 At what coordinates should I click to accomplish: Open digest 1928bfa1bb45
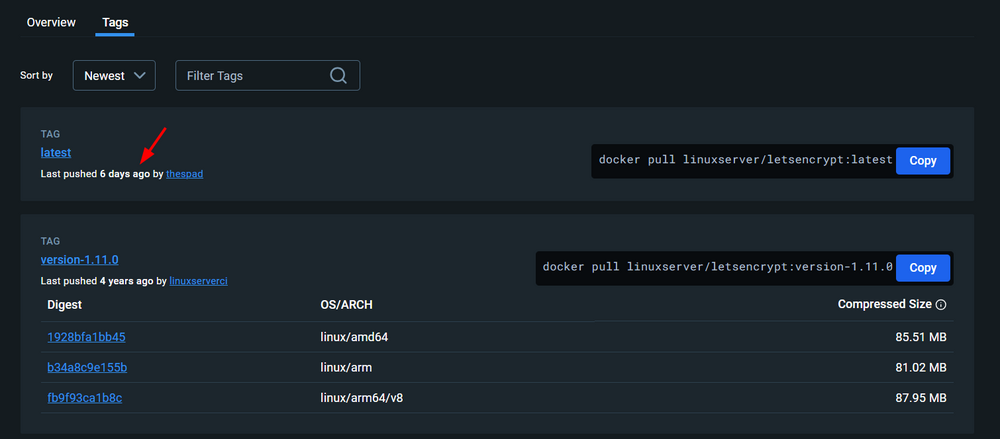86,337
